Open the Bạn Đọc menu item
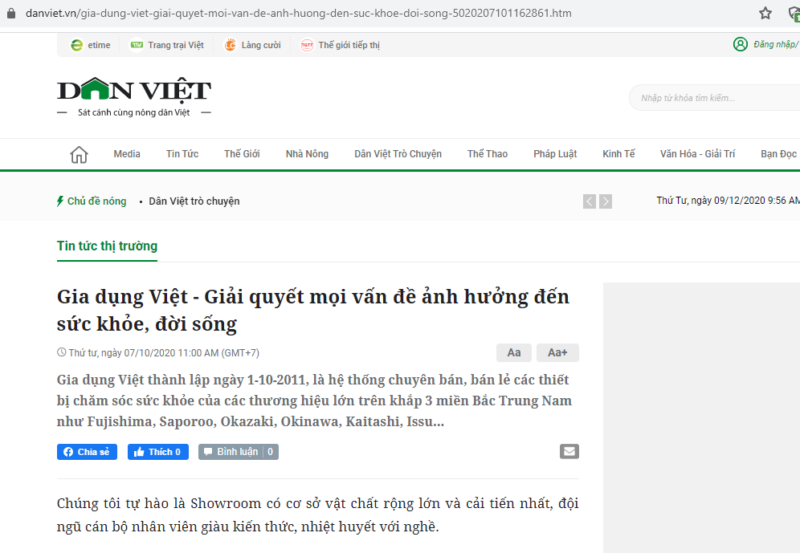Image resolution: width=800 pixels, height=553 pixels. [779, 154]
